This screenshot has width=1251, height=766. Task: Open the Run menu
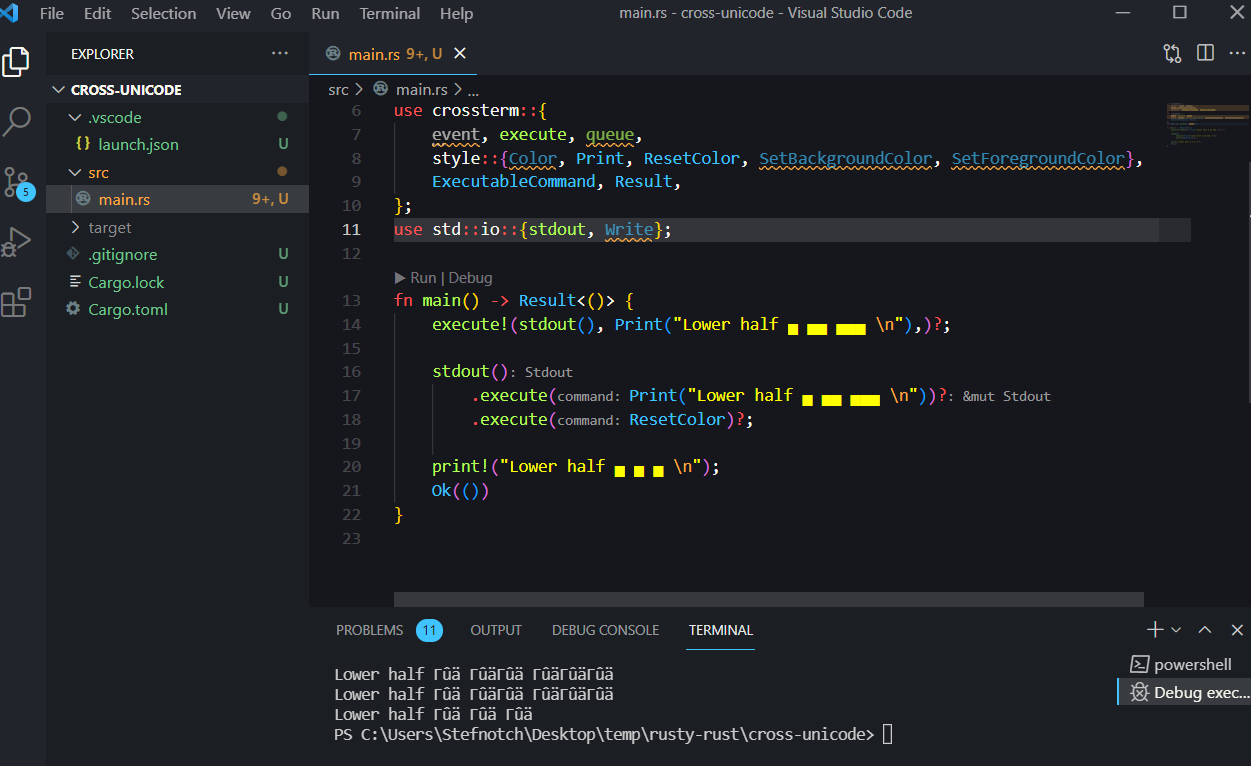(325, 13)
